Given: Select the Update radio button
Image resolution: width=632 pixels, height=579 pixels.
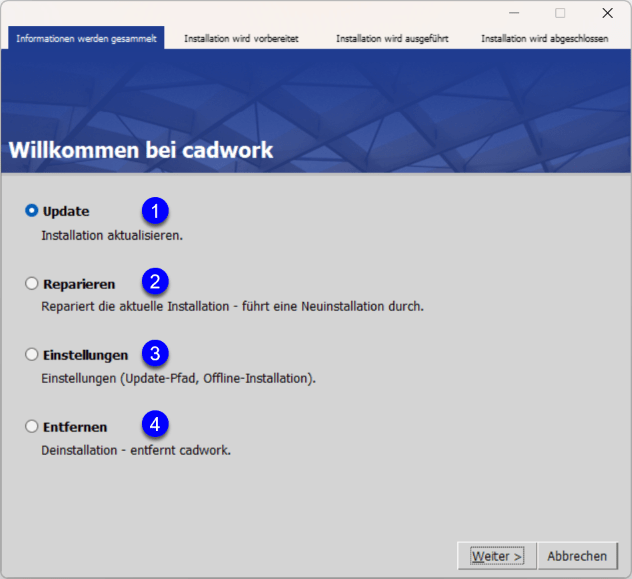Looking at the screenshot, I should point(31,211).
